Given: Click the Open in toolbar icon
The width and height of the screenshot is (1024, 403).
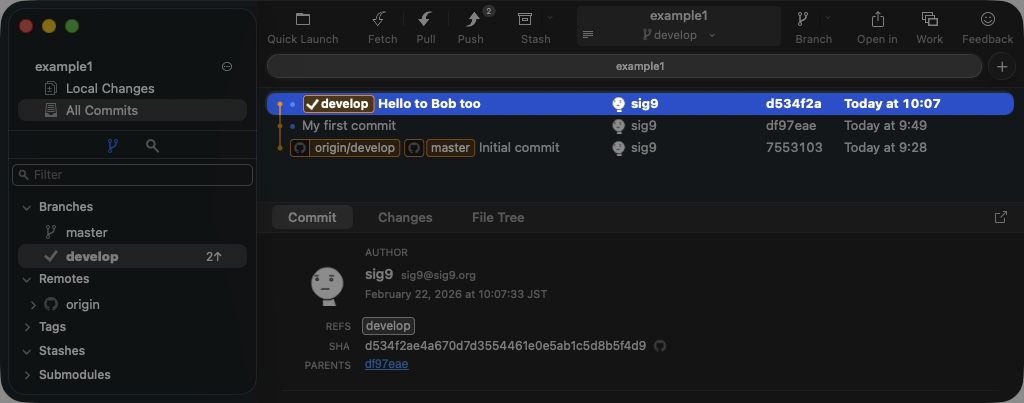Looking at the screenshot, I should tap(877, 20).
